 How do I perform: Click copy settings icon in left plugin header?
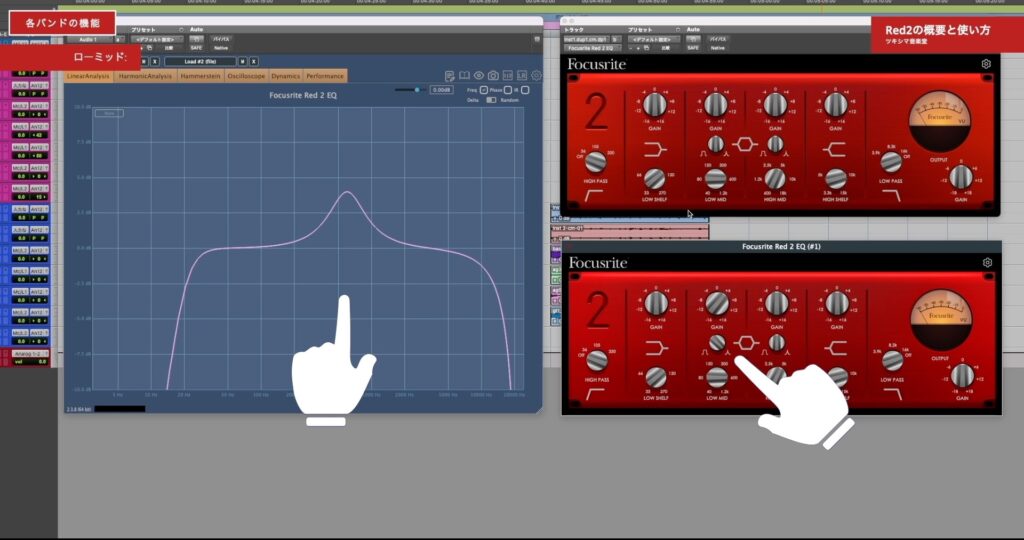tap(150, 48)
